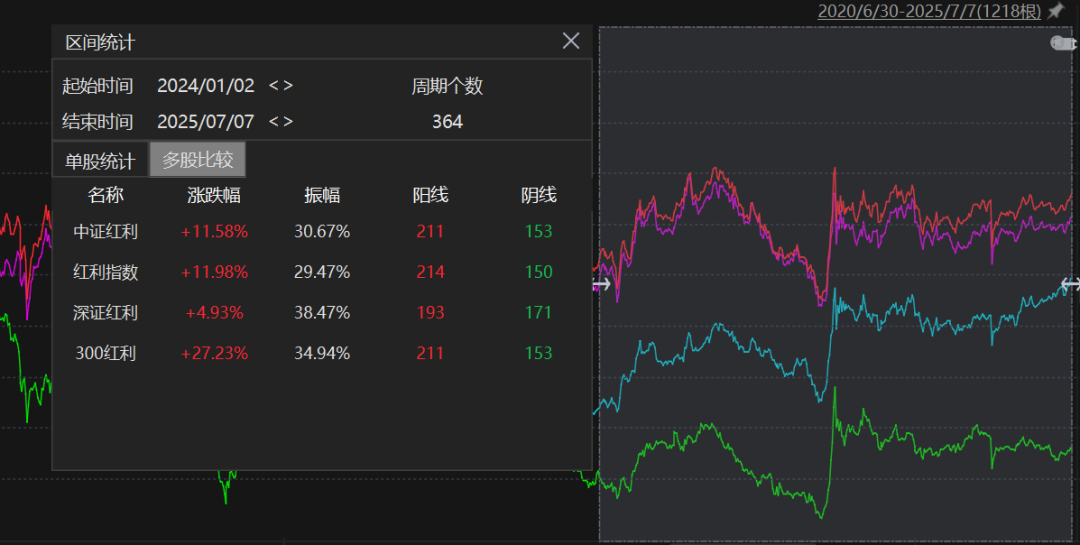Select the 300红利 row

pyautogui.click(x=322, y=353)
